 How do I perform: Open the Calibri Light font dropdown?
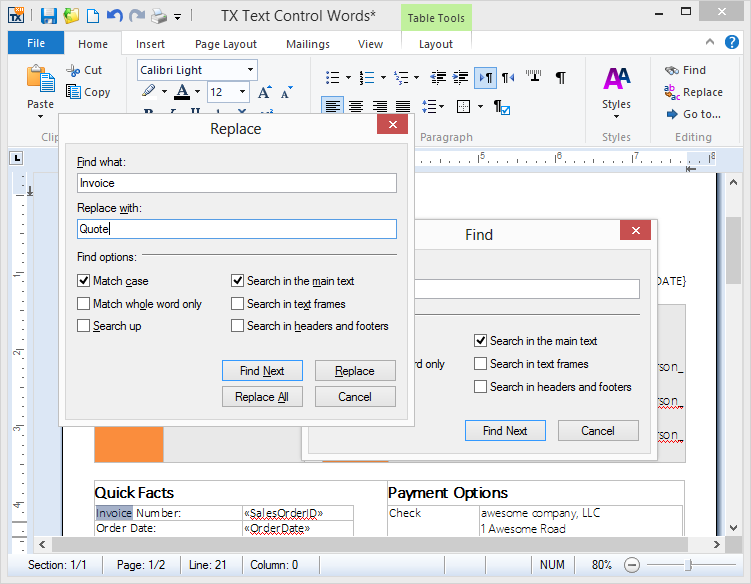pos(250,70)
